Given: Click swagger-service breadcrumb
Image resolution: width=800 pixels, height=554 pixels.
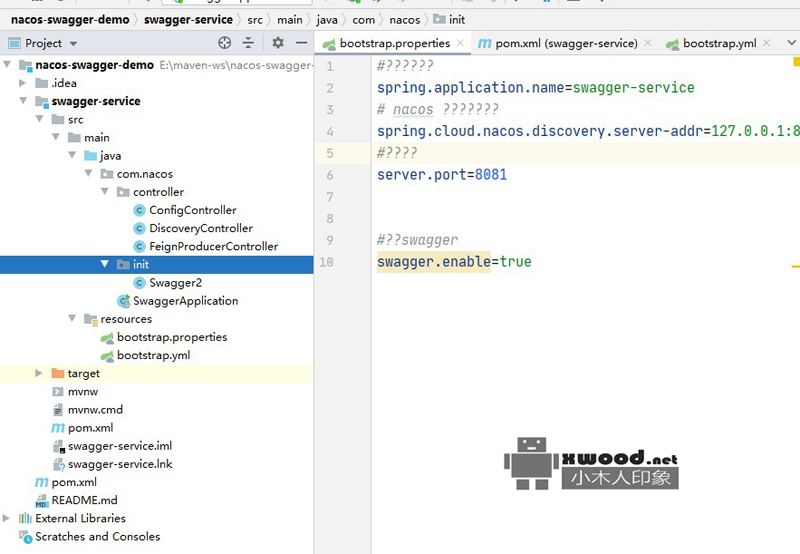Looking at the screenshot, I should coord(188,19).
